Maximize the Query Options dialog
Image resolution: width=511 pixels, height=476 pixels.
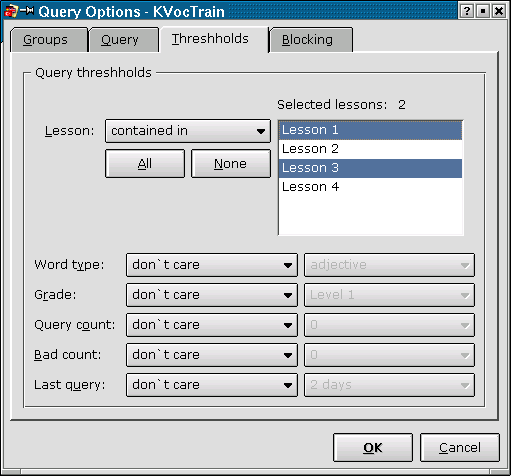(483, 11)
